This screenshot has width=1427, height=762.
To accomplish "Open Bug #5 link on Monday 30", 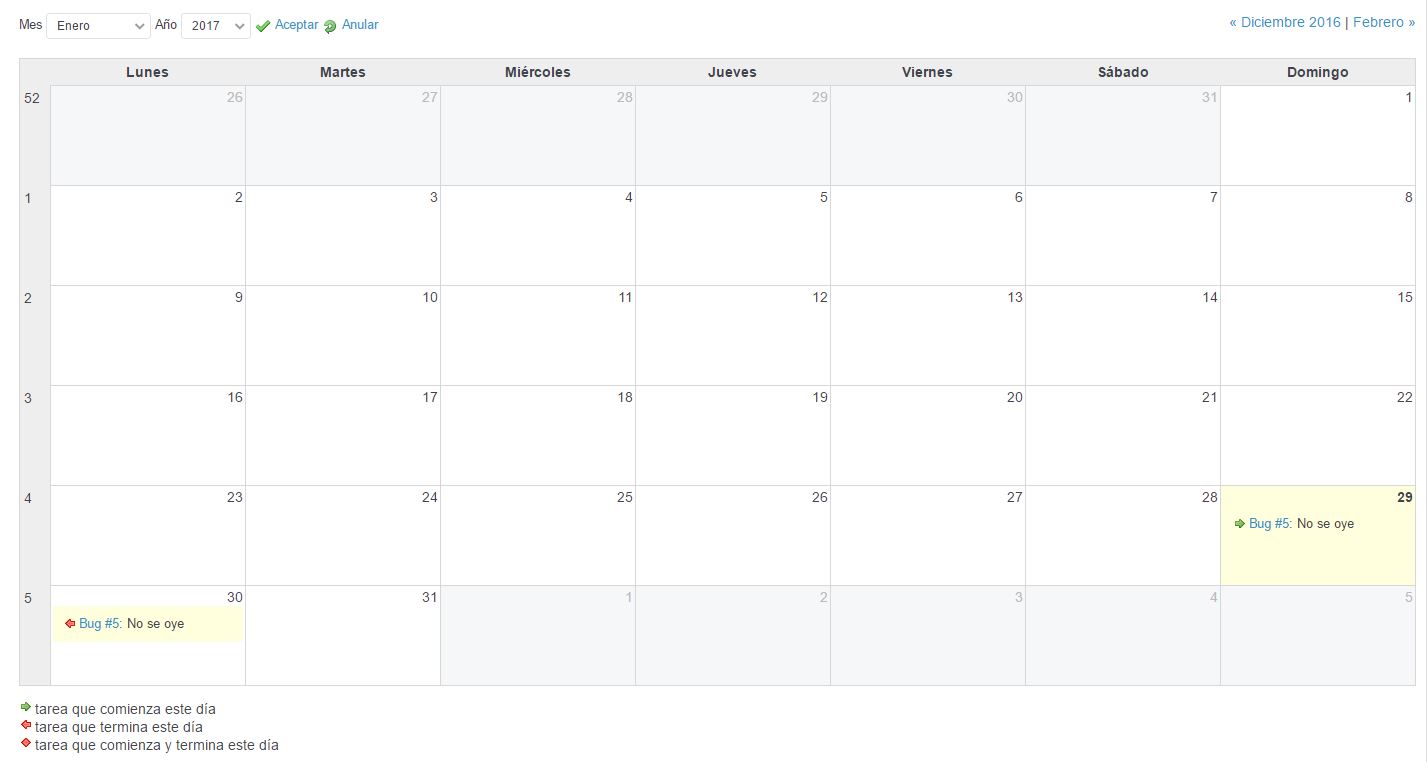I will pyautogui.click(x=100, y=624).
